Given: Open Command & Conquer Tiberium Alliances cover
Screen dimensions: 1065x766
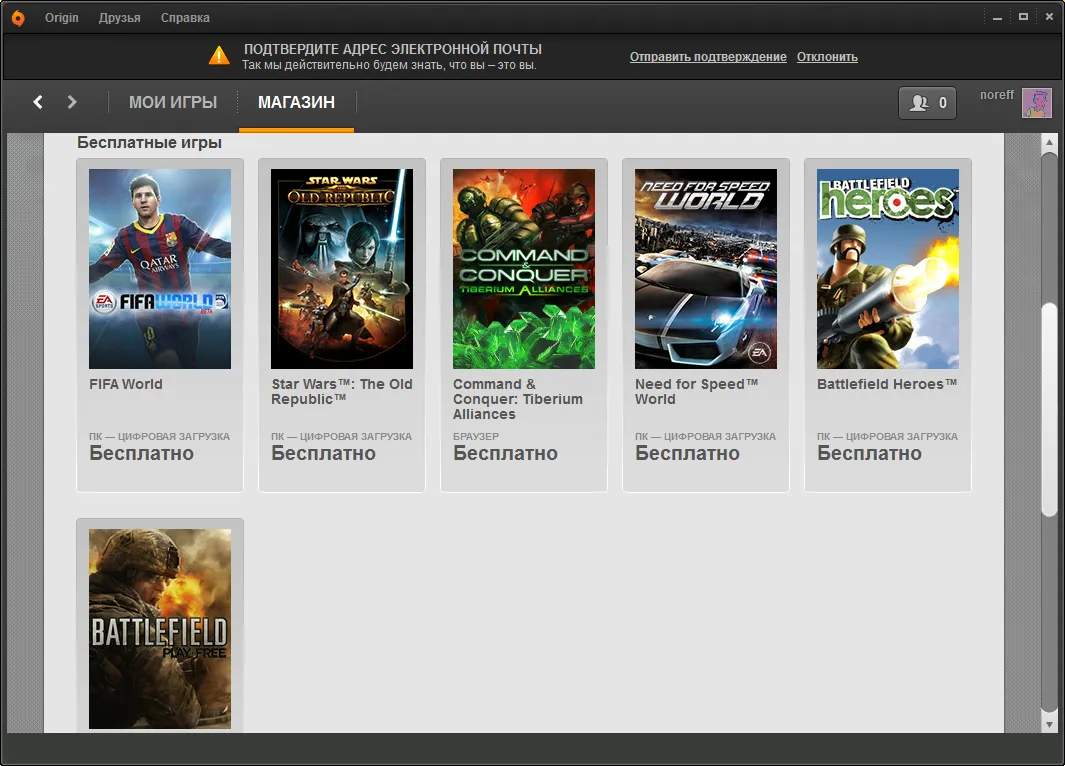Looking at the screenshot, I should 524,269.
